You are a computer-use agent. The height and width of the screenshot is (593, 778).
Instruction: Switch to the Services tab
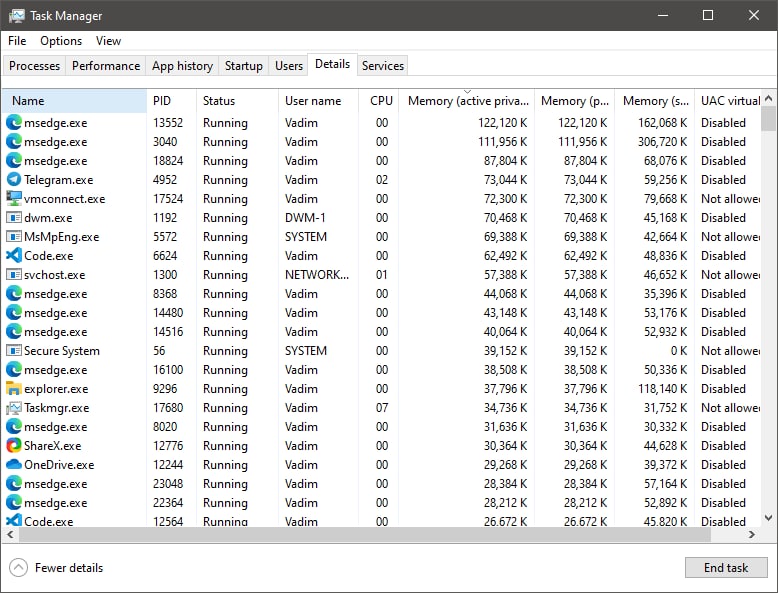point(383,66)
